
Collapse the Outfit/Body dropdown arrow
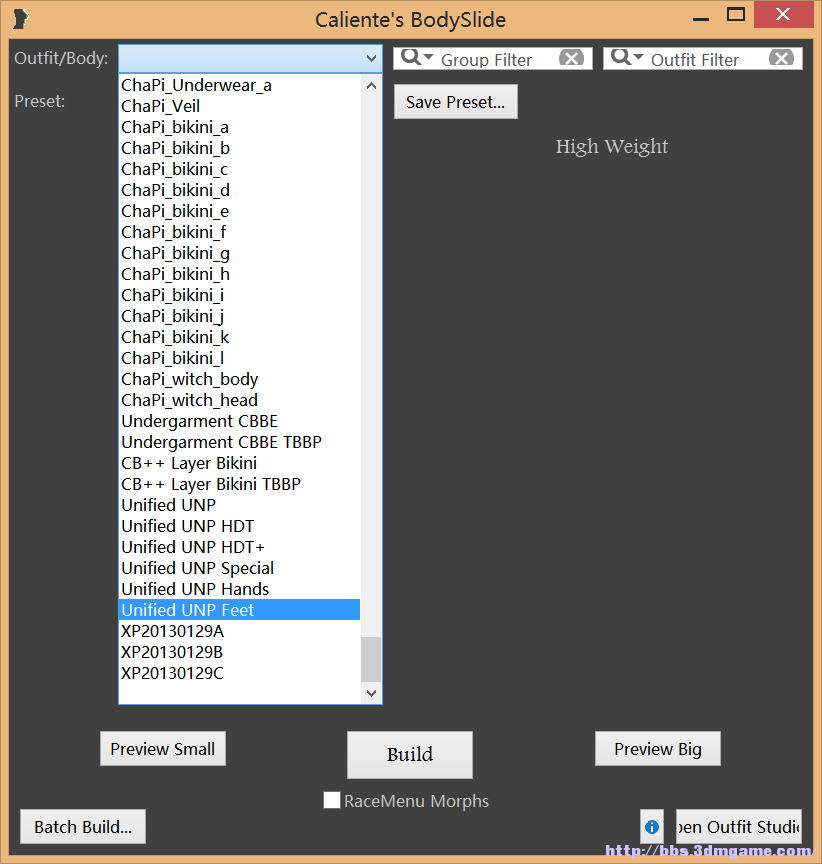pyautogui.click(x=371, y=58)
